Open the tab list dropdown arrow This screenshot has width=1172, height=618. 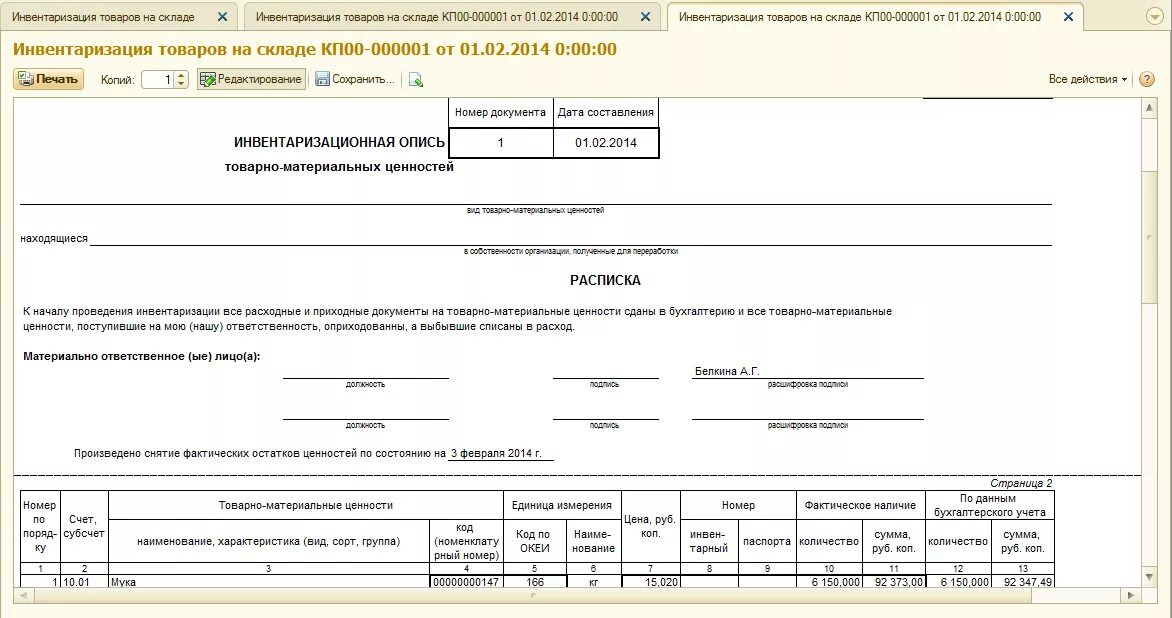click(x=1155, y=16)
